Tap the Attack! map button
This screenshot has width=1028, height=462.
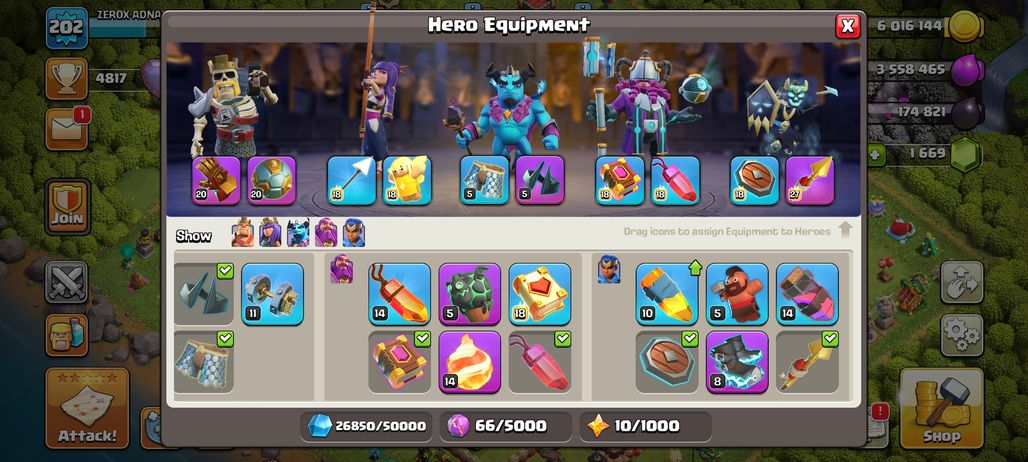tap(87, 408)
